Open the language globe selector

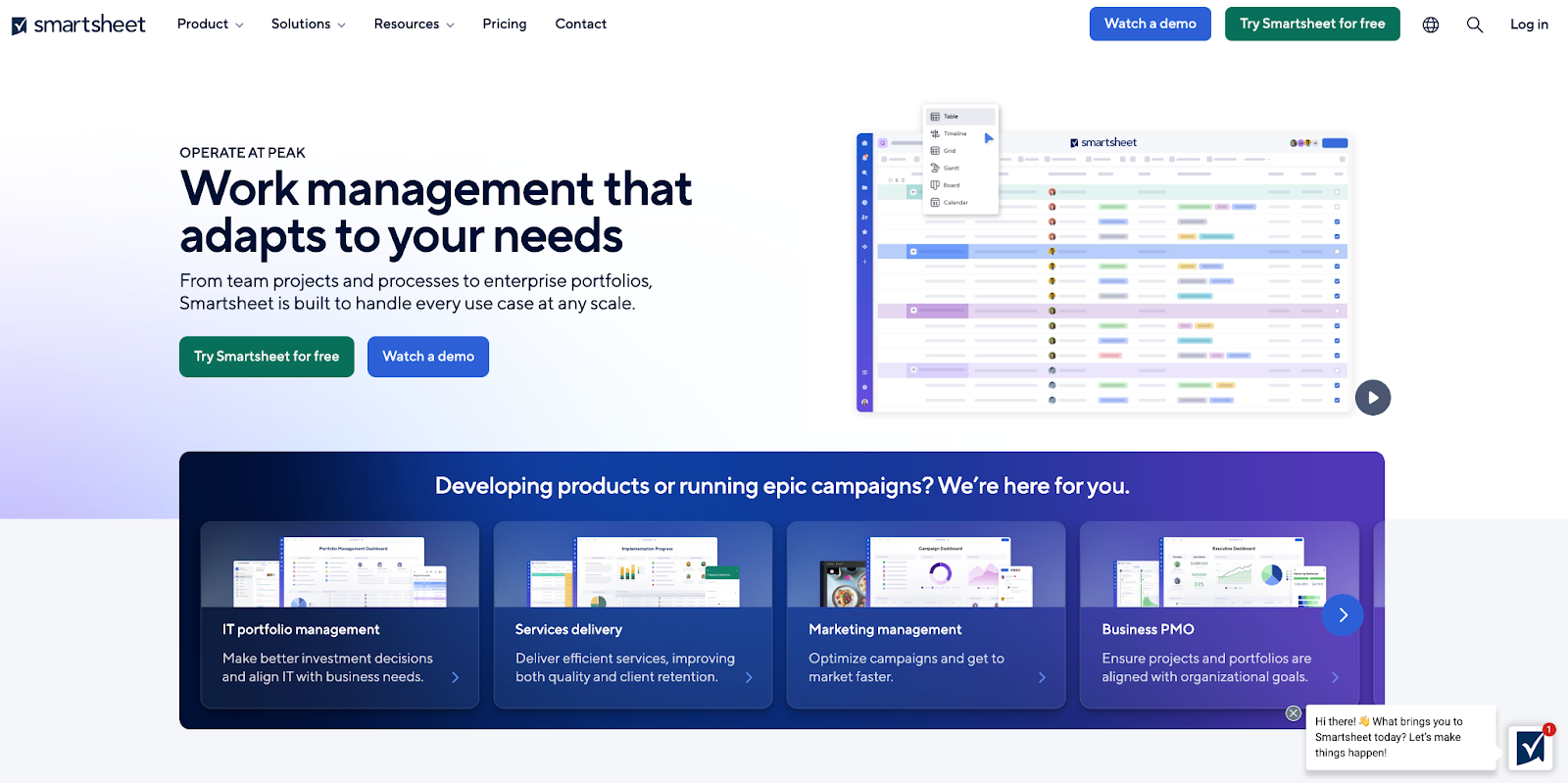point(1431,24)
